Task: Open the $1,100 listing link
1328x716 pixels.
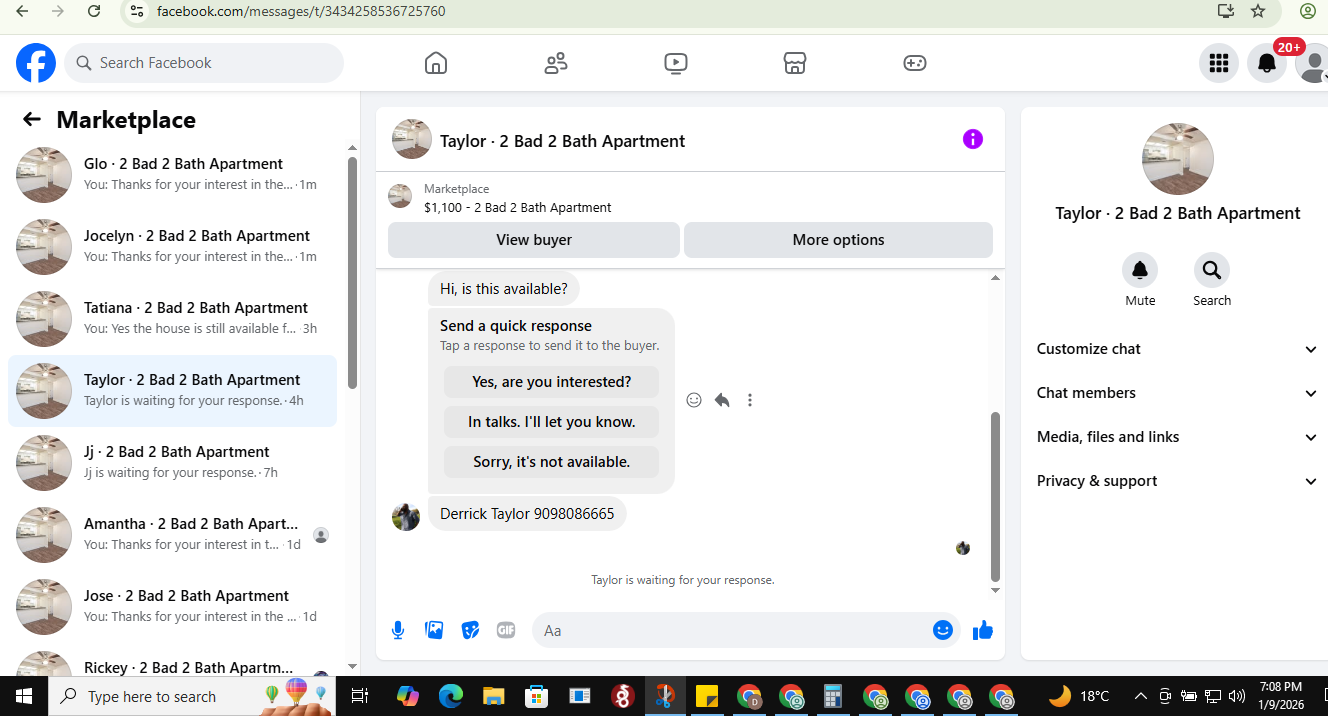Action: [517, 208]
